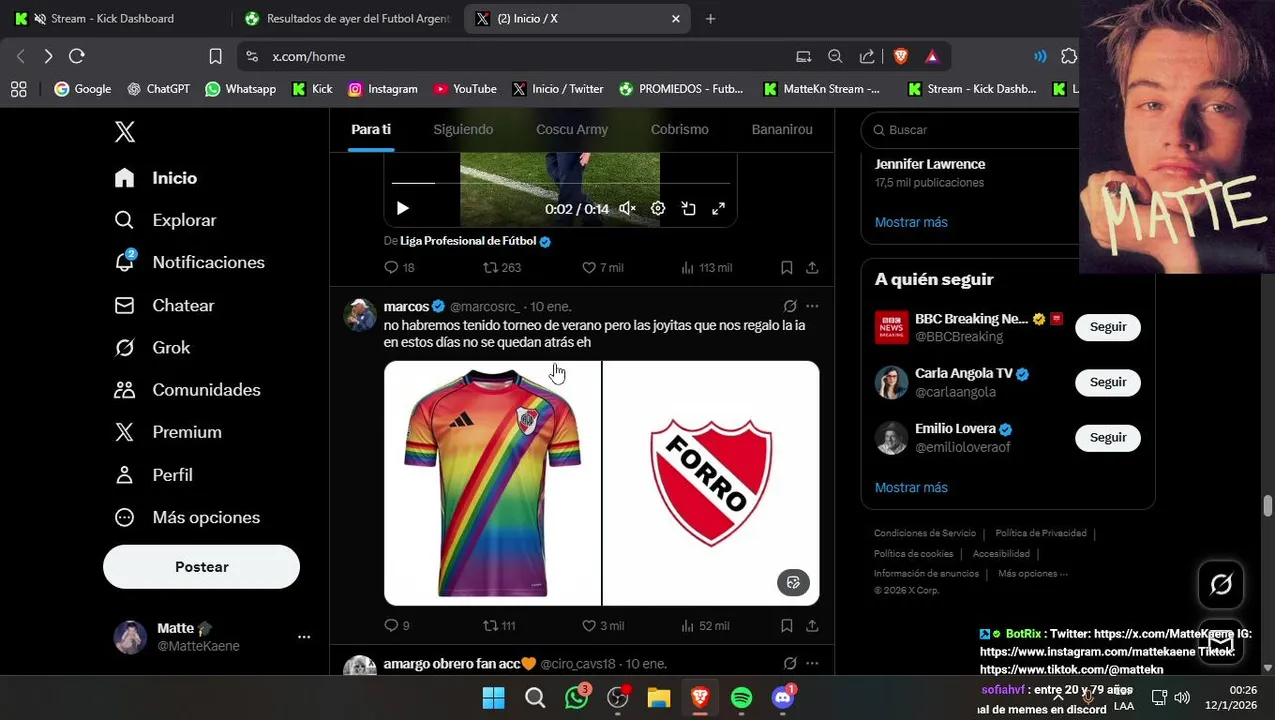The image size is (1275, 720).
Task: Open Premium from sidebar
Action: (168, 432)
